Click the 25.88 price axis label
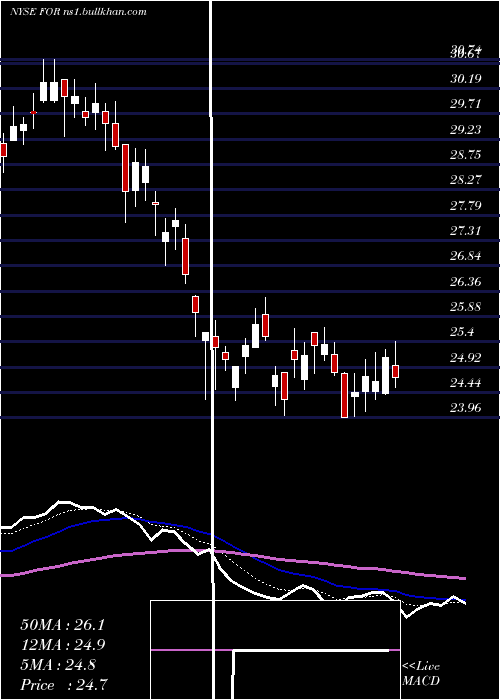The image size is (500, 700). point(466,307)
